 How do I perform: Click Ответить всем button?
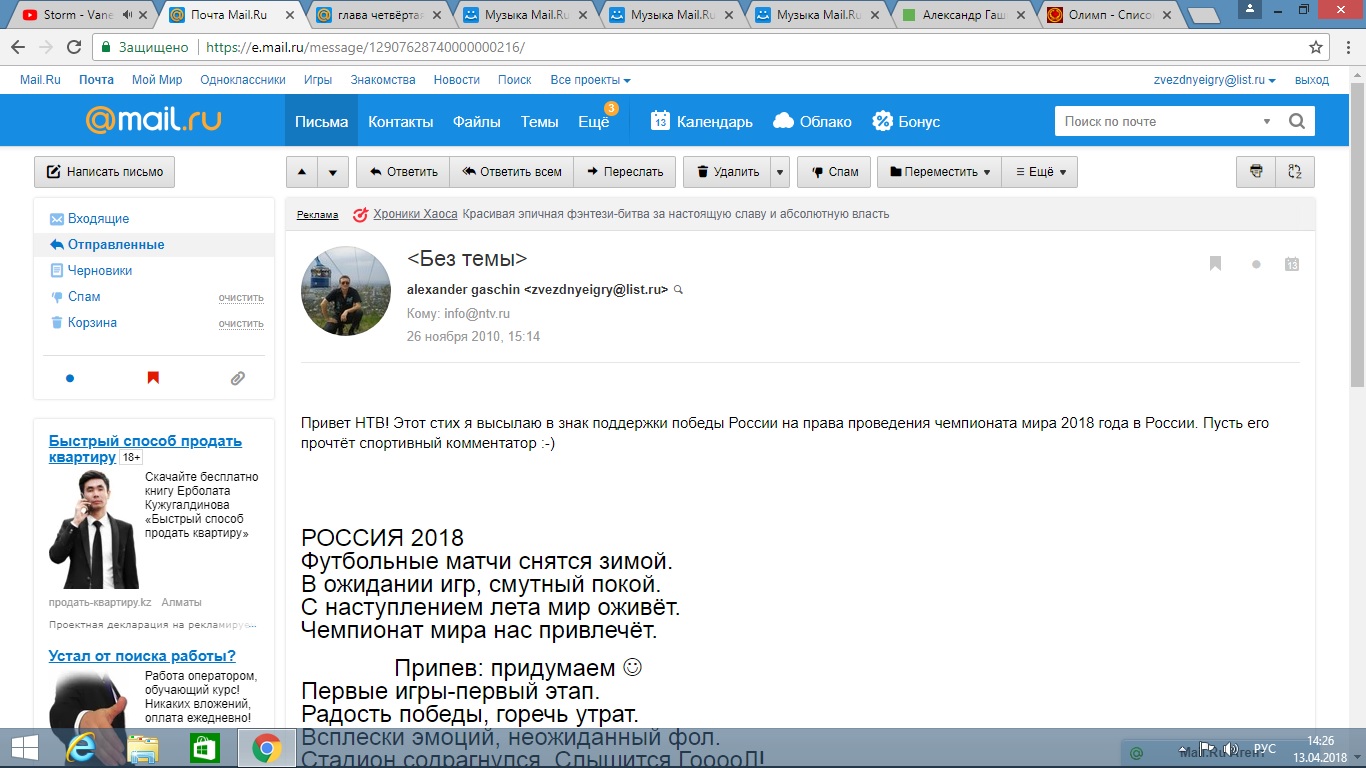(512, 172)
